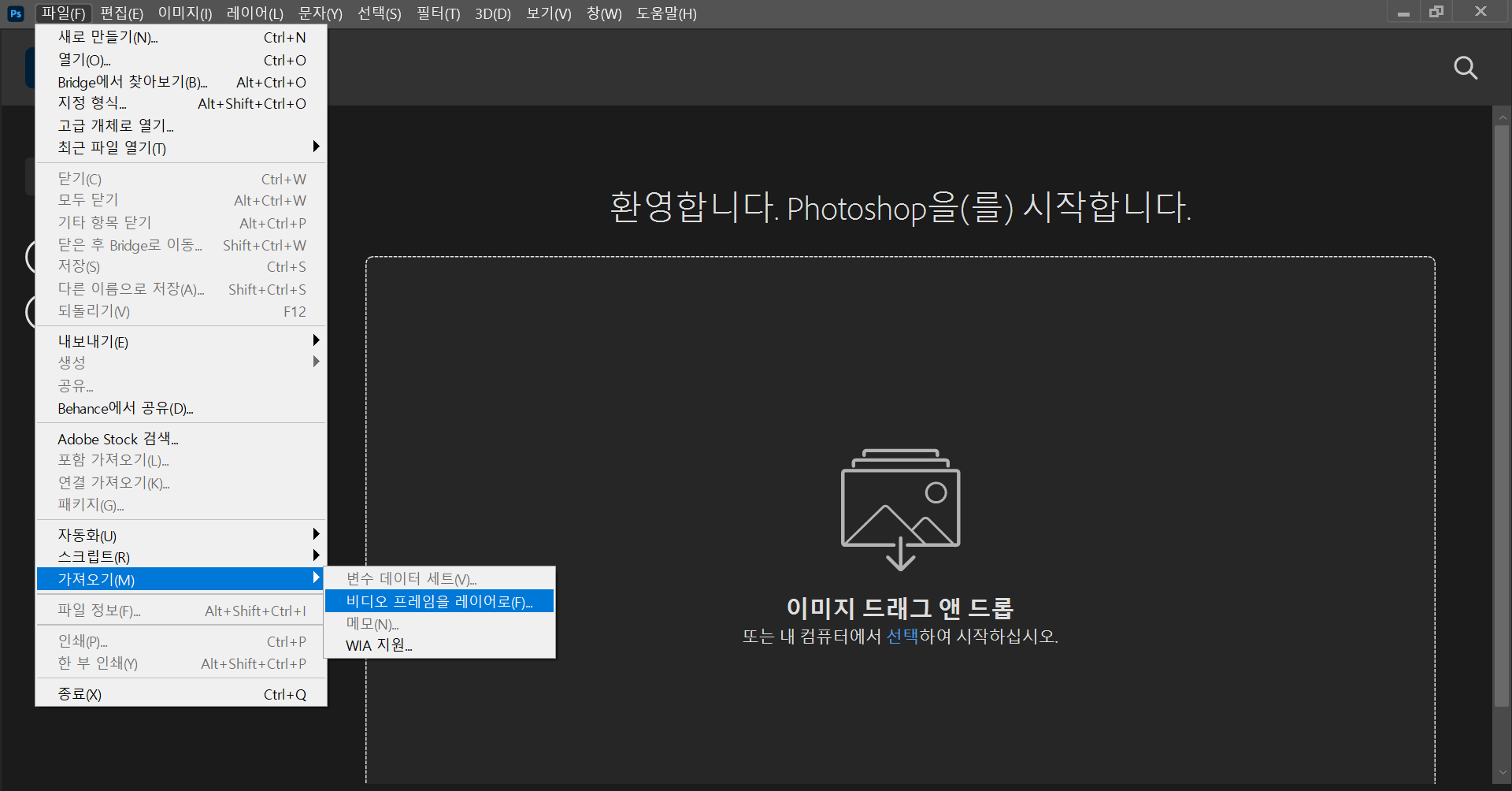Screen dimensions: 1512x791
Task: Expand 내보내기(E) submenu
Action: [181, 341]
